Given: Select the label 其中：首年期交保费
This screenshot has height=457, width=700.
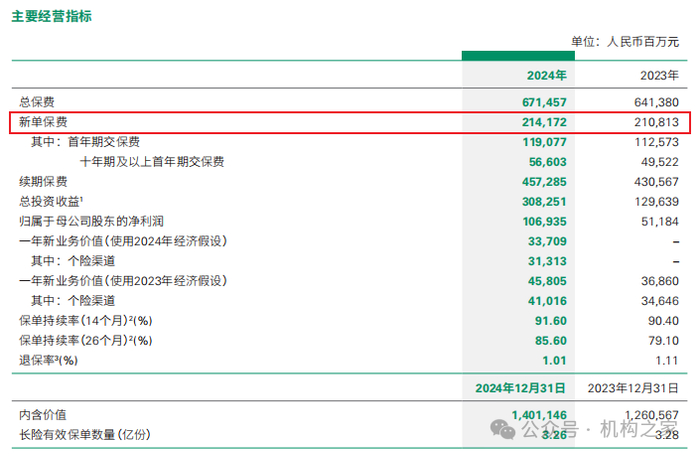Looking at the screenshot, I should click(85, 142).
